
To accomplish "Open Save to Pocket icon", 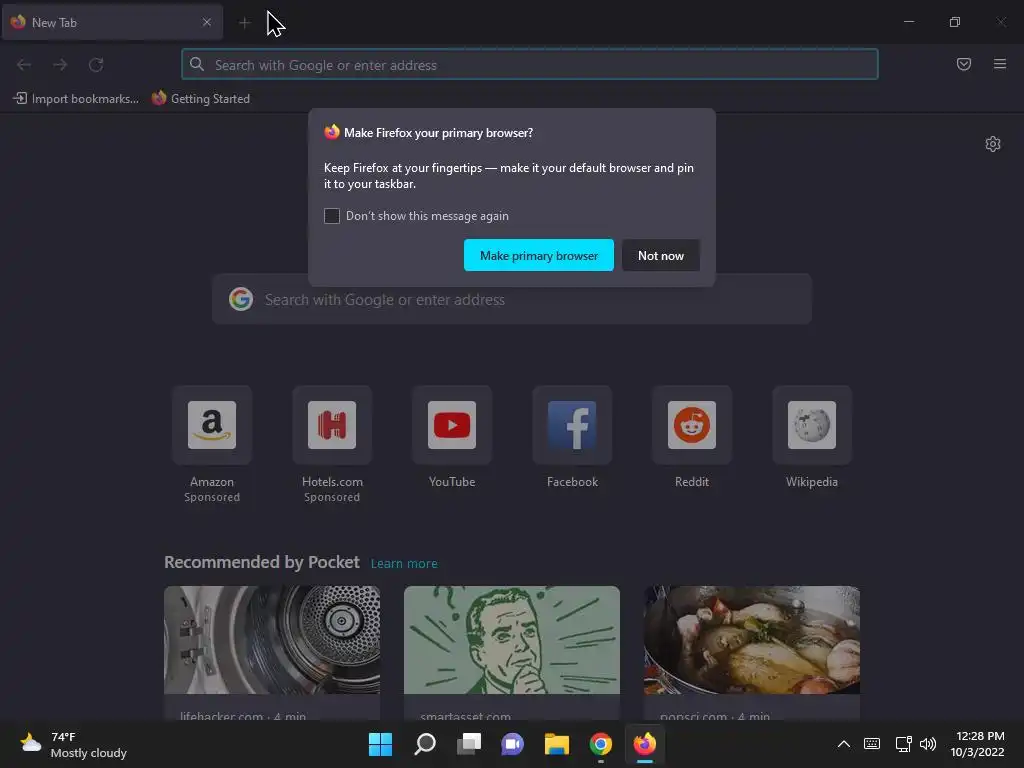I will tap(963, 64).
